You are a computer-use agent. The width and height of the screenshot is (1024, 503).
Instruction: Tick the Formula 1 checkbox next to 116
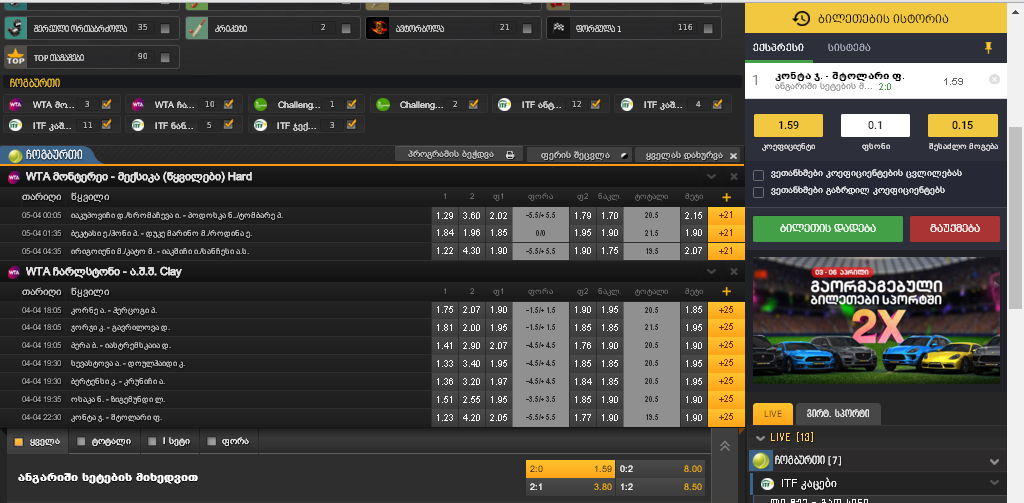point(708,28)
